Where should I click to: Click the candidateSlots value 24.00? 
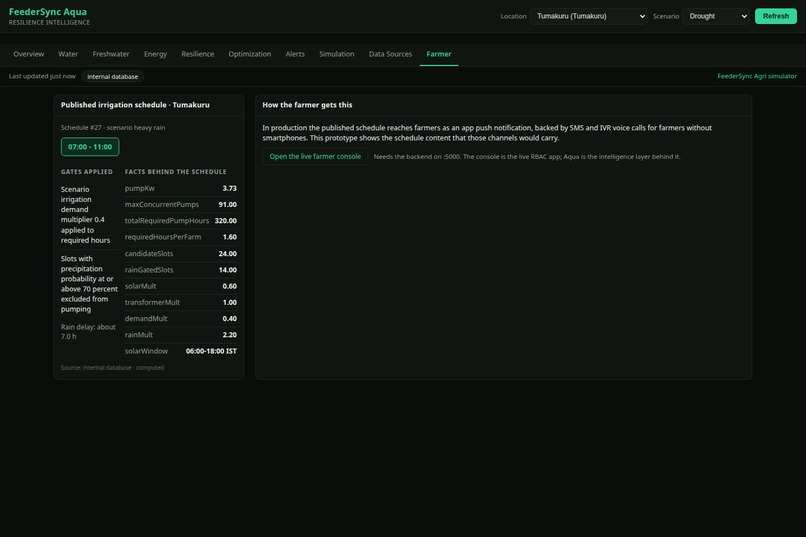[228, 254]
